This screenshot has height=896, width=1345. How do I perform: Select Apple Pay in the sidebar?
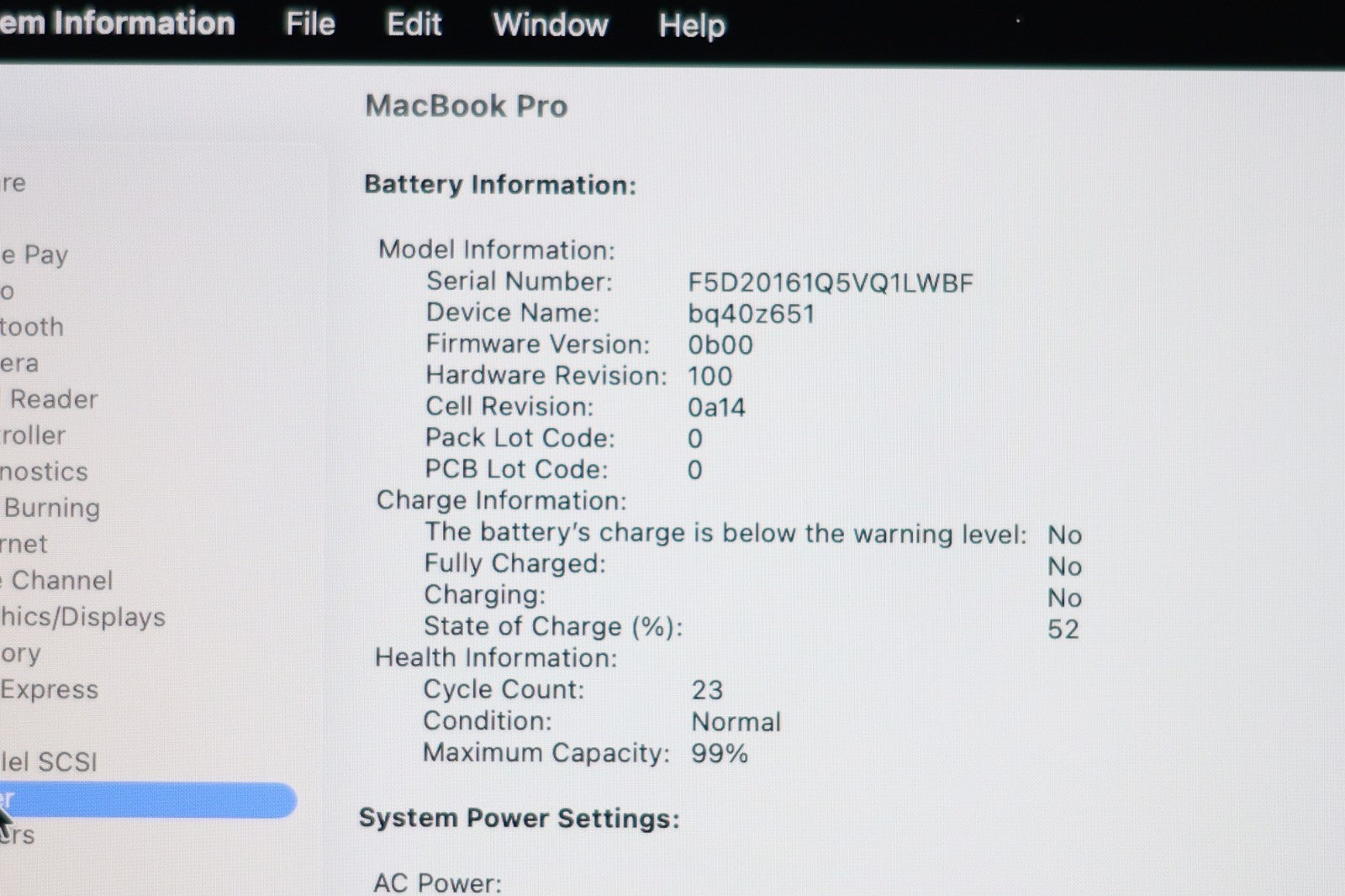click(34, 255)
